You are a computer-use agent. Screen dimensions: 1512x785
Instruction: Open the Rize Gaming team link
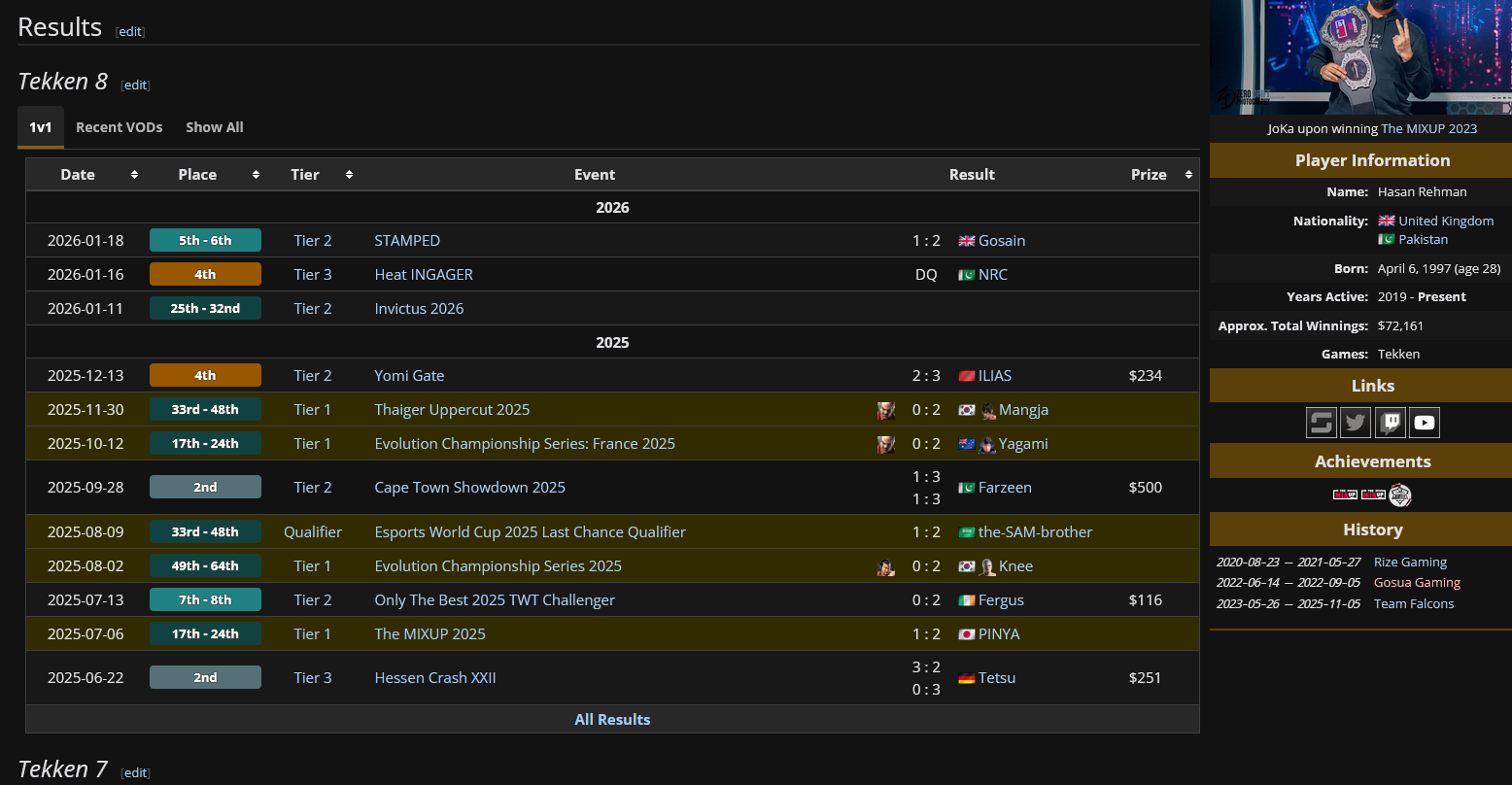point(1410,562)
